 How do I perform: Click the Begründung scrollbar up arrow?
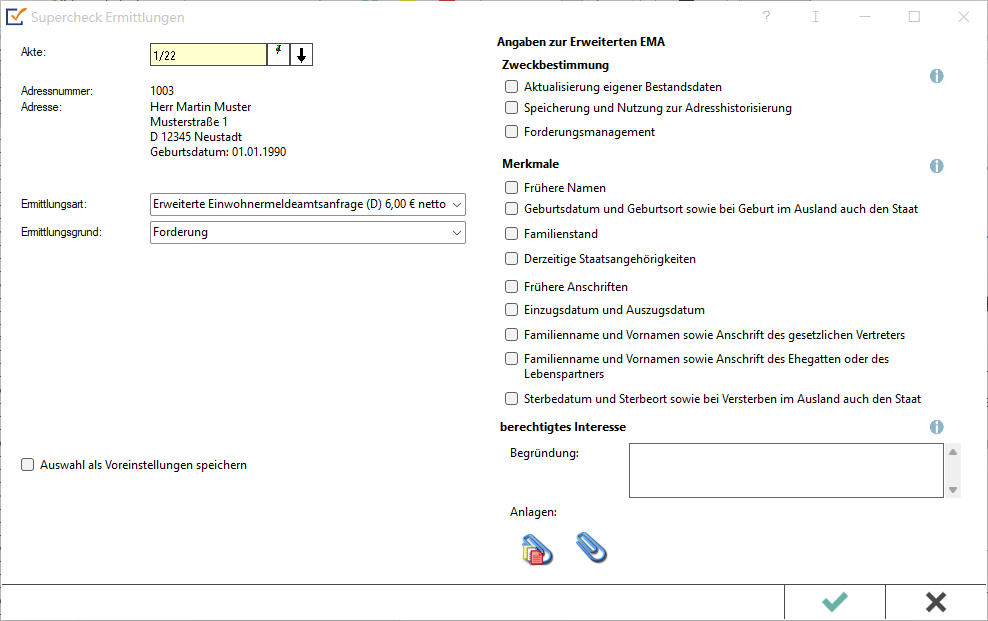point(953,452)
